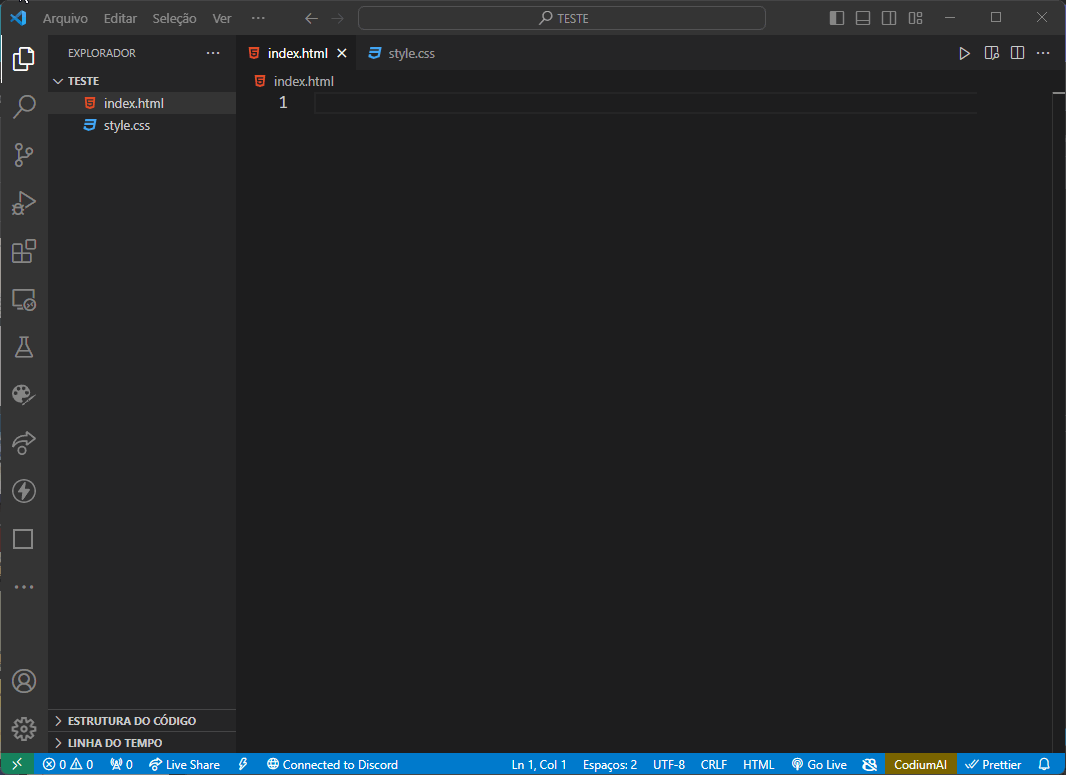Open Remote Explorer icon in activity bar
Viewport: 1066px width, 775px height.
[x=24, y=299]
